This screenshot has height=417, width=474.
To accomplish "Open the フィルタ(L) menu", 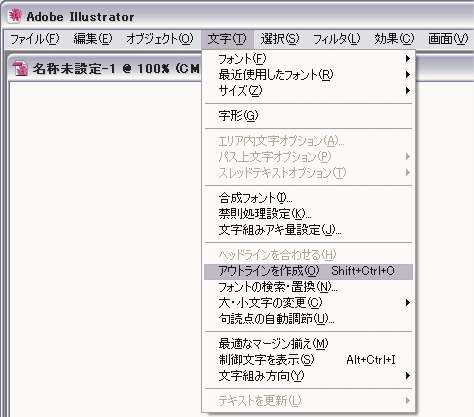I will (337, 39).
